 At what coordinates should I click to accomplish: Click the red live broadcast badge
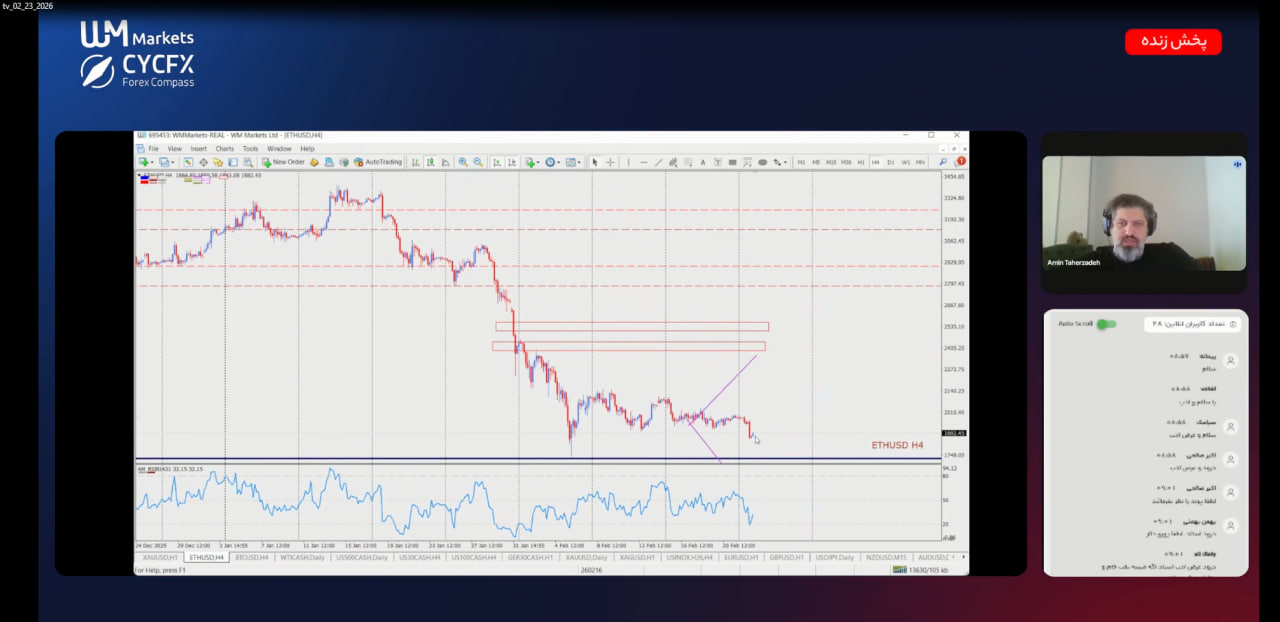tap(1173, 42)
